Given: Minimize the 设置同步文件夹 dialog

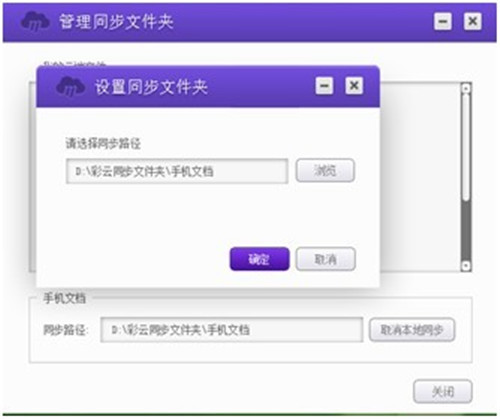Looking at the screenshot, I should pyautogui.click(x=324, y=86).
